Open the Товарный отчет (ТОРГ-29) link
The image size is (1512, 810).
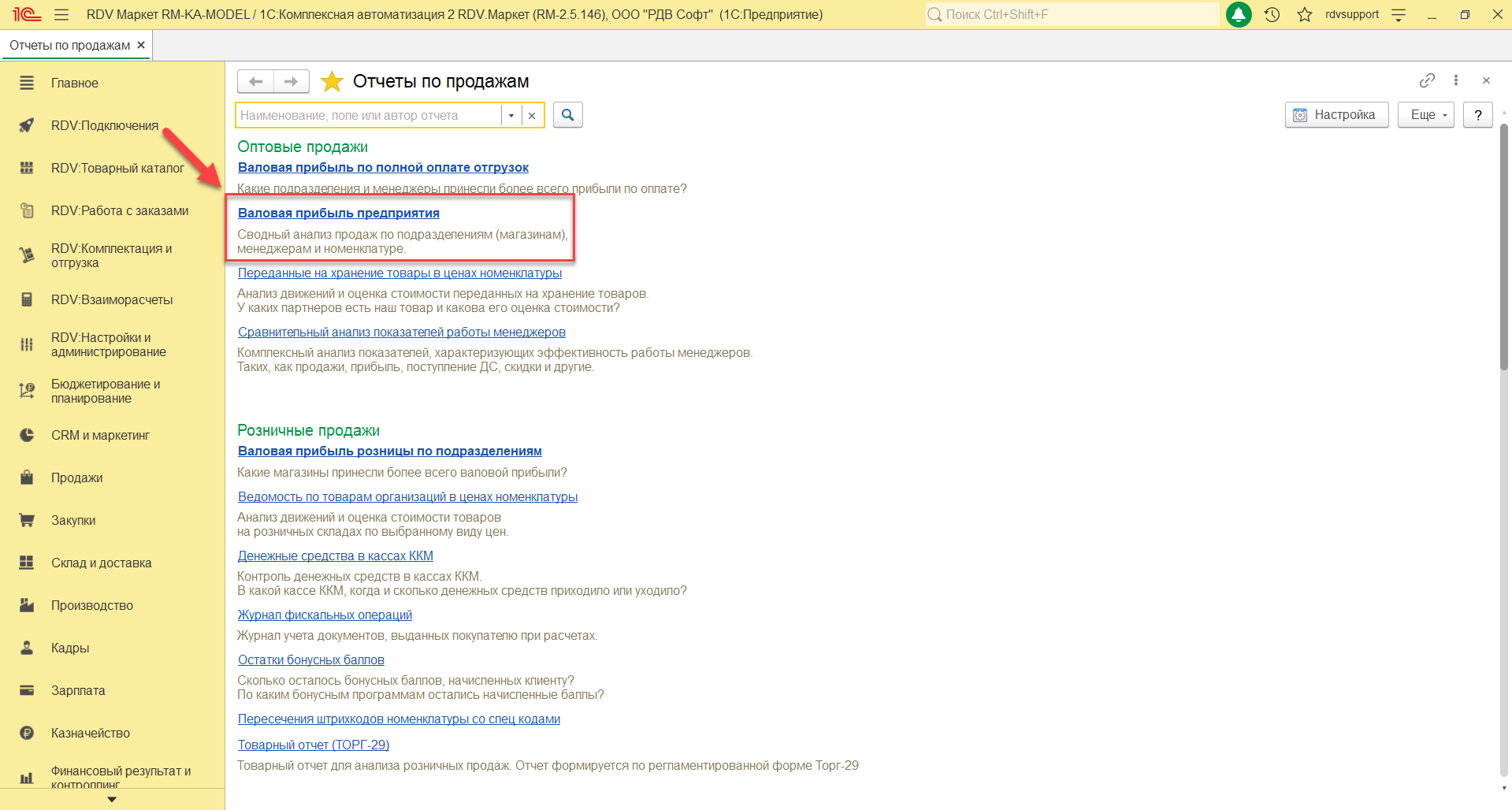point(314,745)
